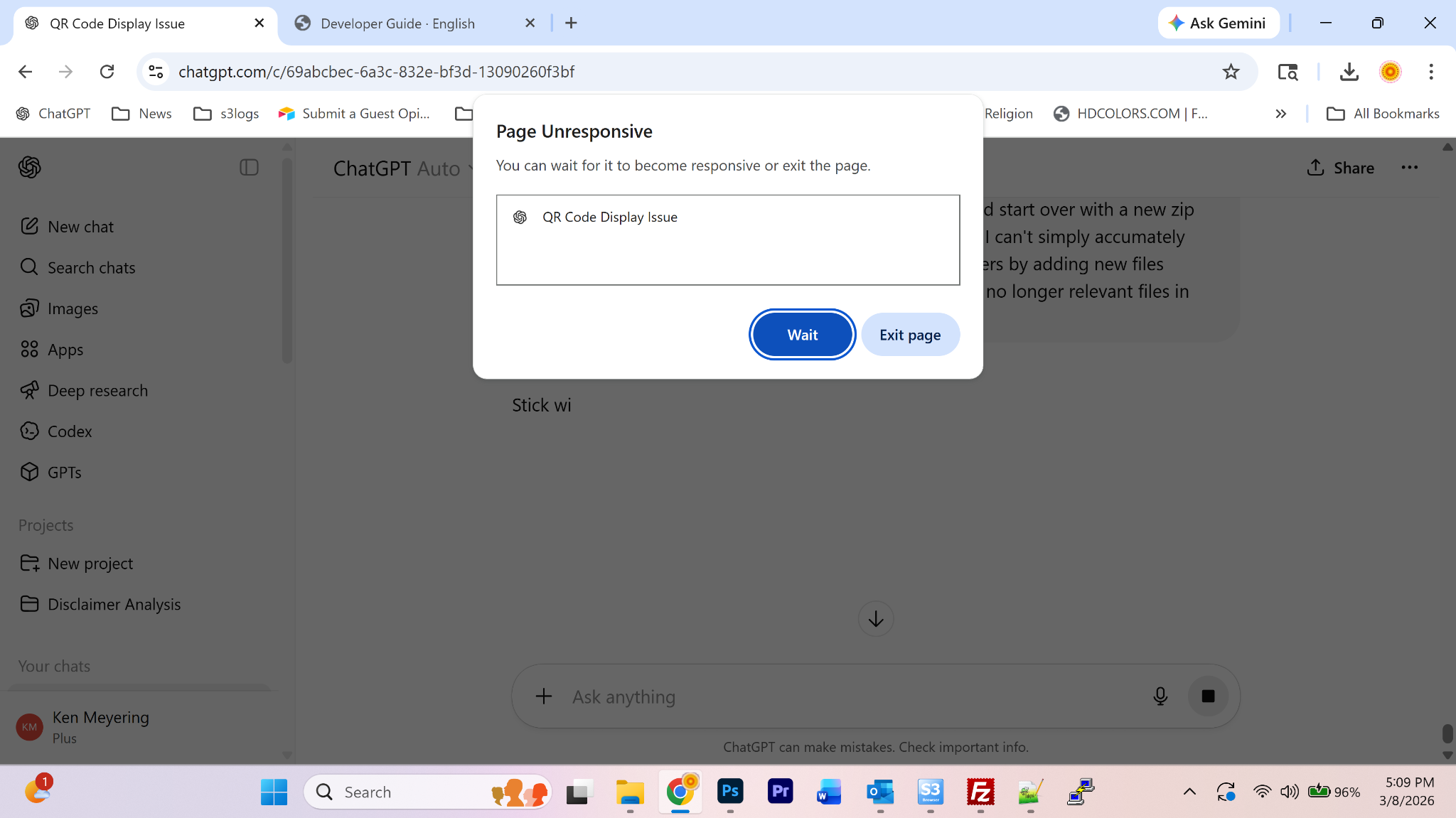Open FileZilla from the taskbar
Screen dimensions: 1456x818
tap(980, 792)
